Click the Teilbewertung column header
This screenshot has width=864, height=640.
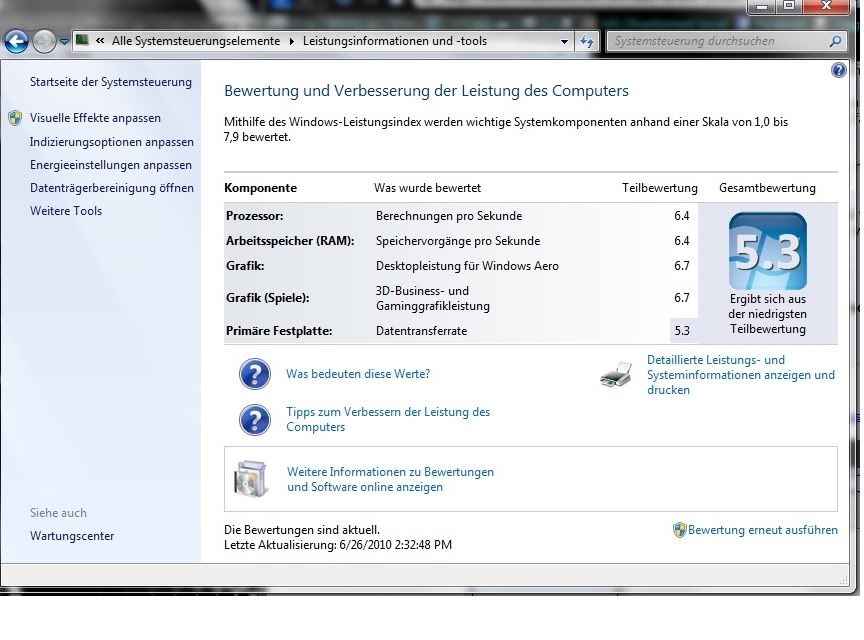(660, 188)
